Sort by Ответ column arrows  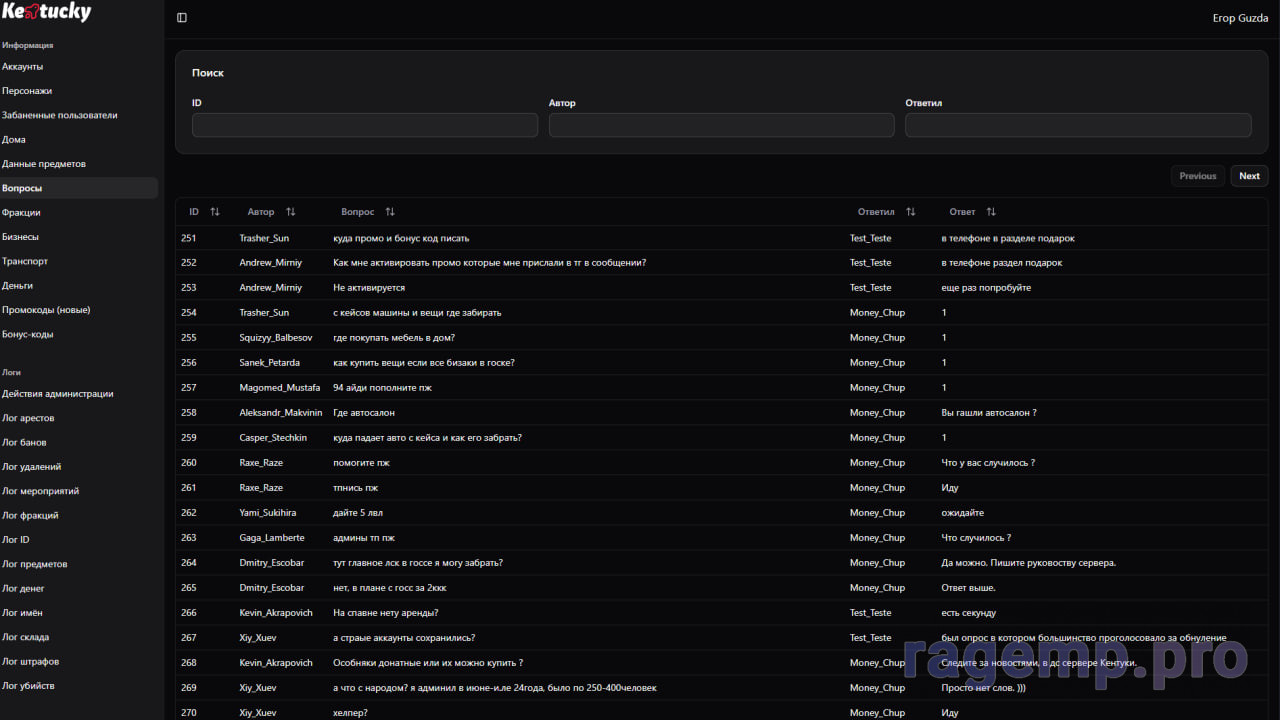991,212
